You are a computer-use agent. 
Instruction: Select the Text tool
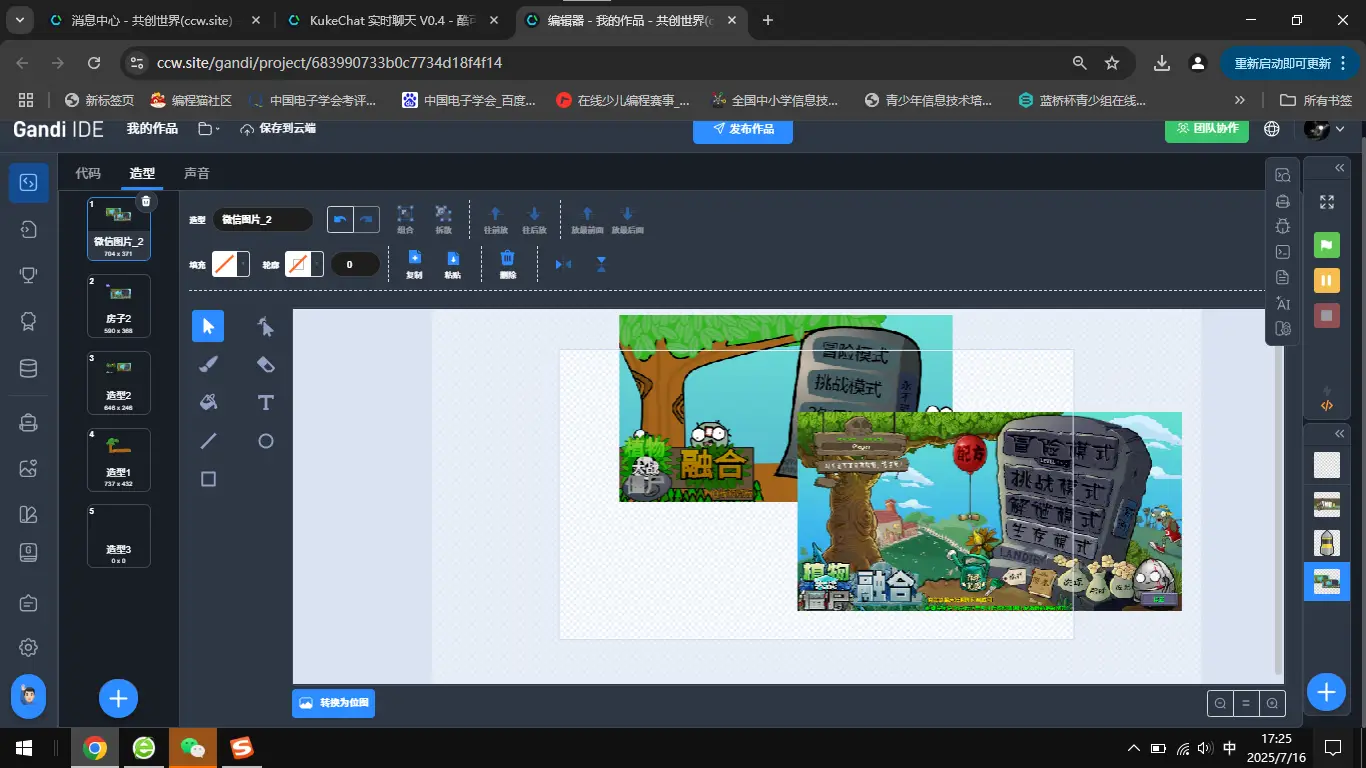pyautogui.click(x=265, y=402)
